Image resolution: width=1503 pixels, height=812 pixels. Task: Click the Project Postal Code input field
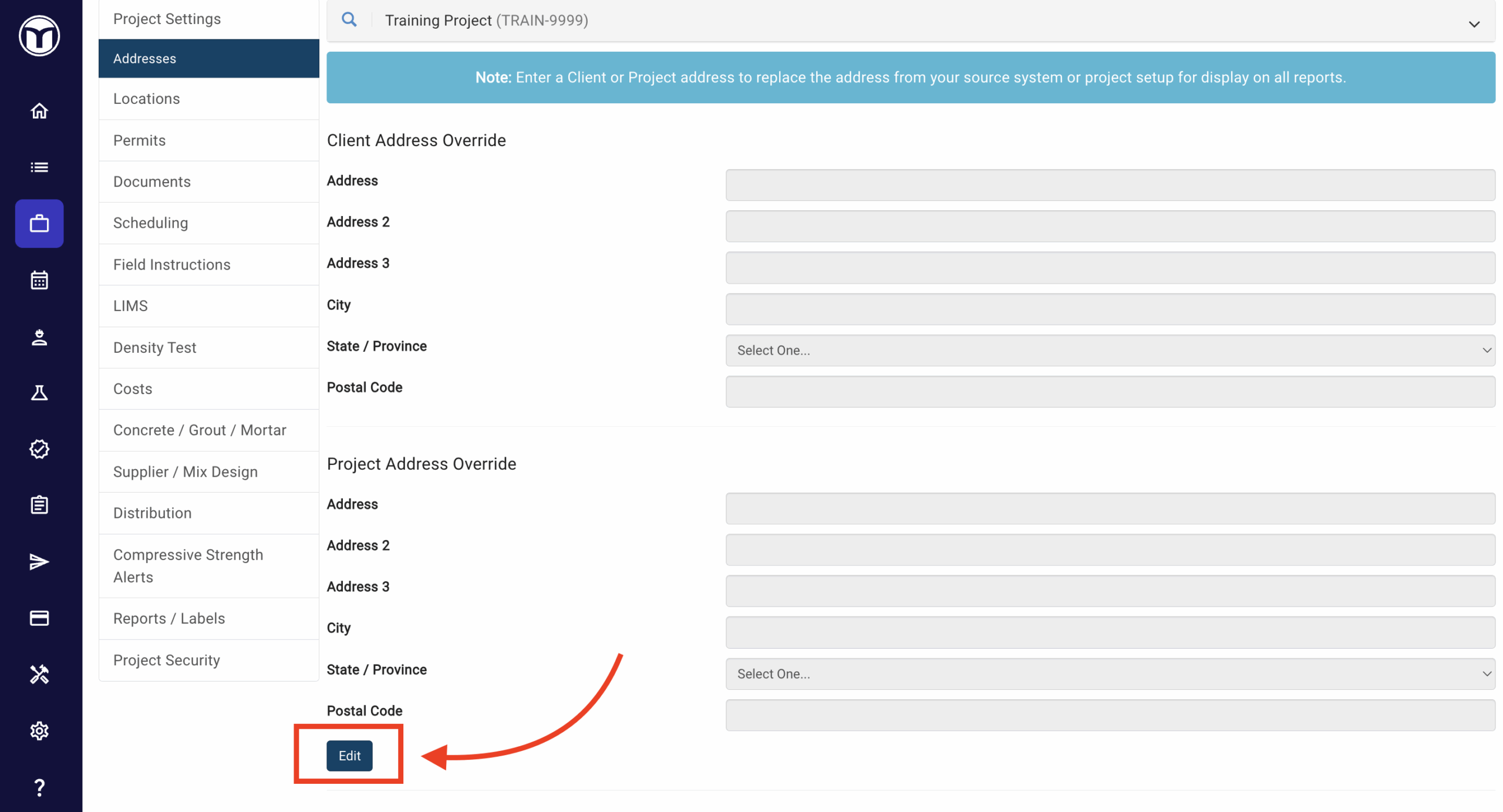point(1110,715)
